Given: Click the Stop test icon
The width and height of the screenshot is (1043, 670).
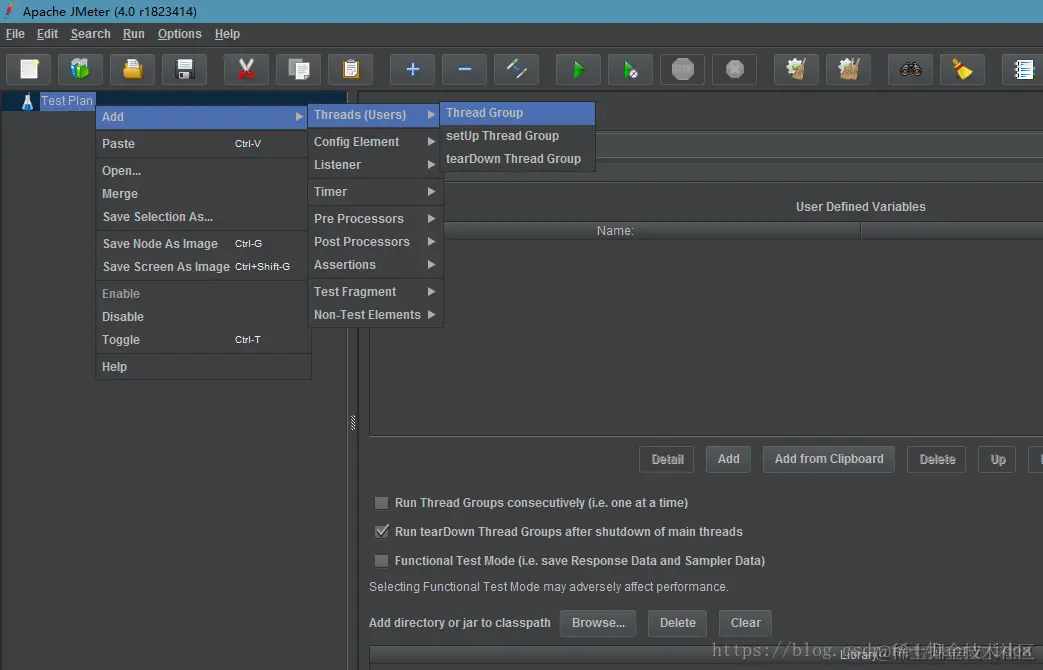Looking at the screenshot, I should coord(682,69).
